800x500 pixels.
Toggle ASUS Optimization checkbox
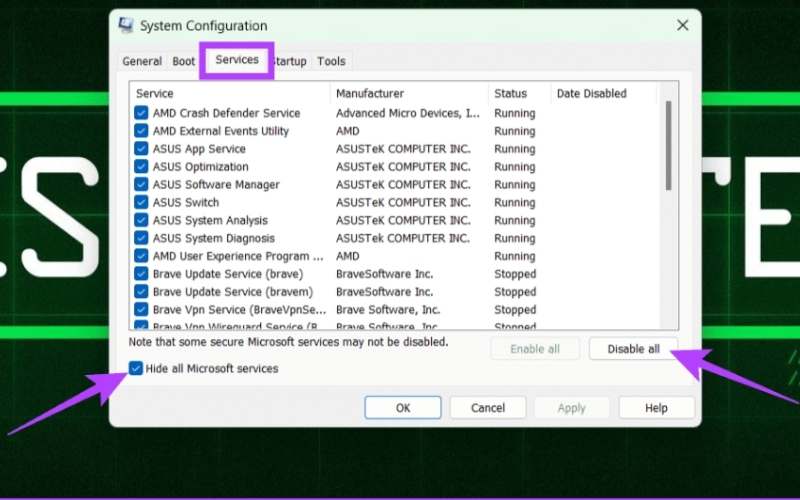(x=141, y=166)
